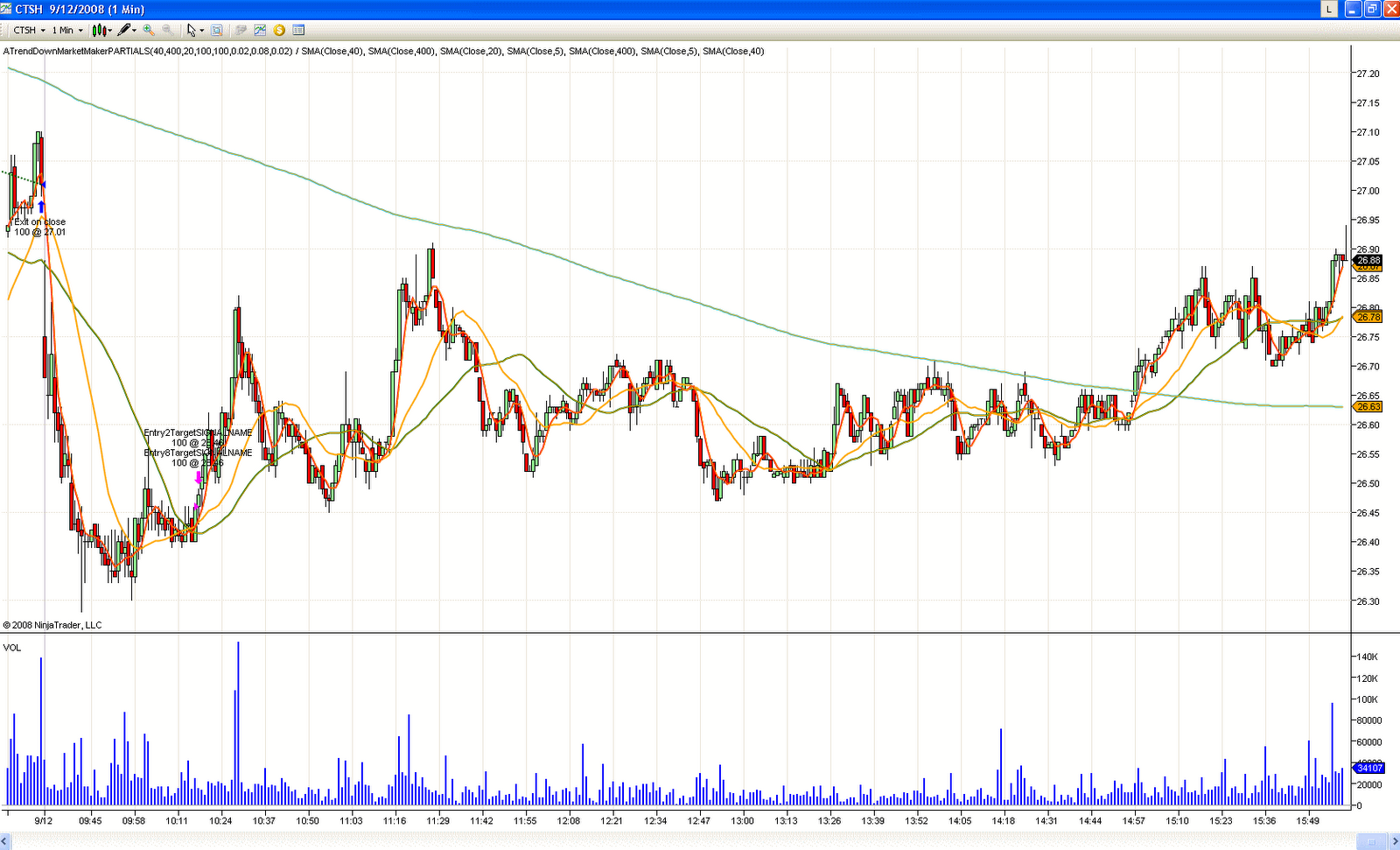Open the indicators chart icon

[260, 30]
